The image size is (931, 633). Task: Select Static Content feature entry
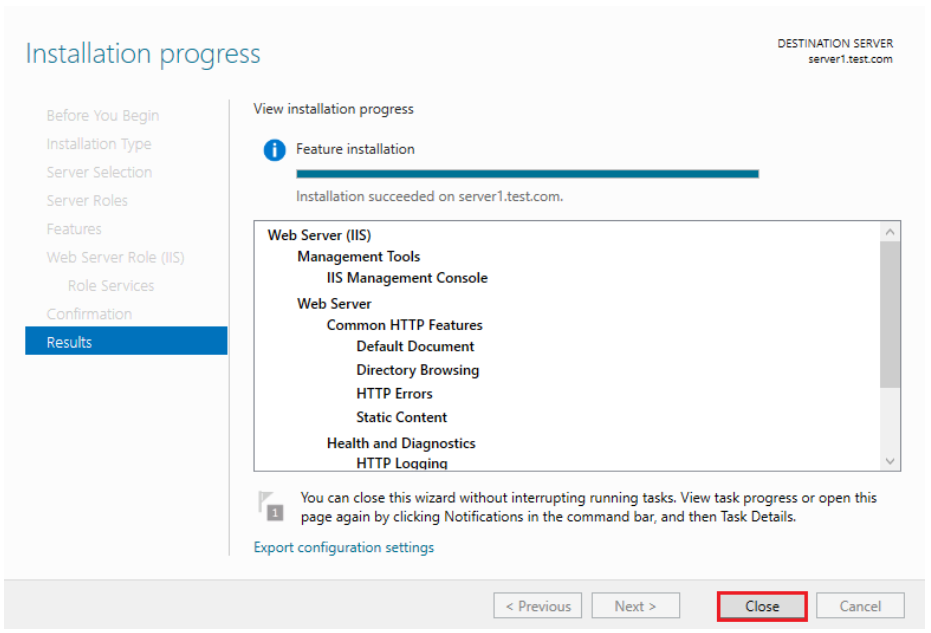click(401, 417)
